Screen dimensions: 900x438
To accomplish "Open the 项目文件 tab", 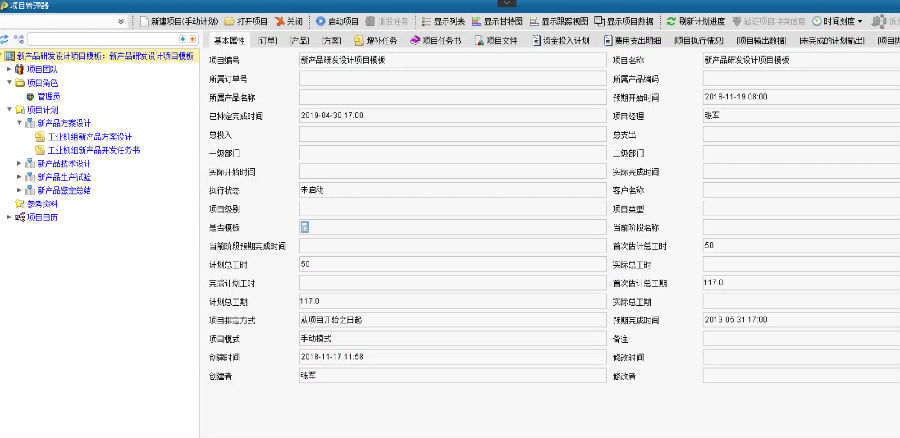I will click(496, 41).
